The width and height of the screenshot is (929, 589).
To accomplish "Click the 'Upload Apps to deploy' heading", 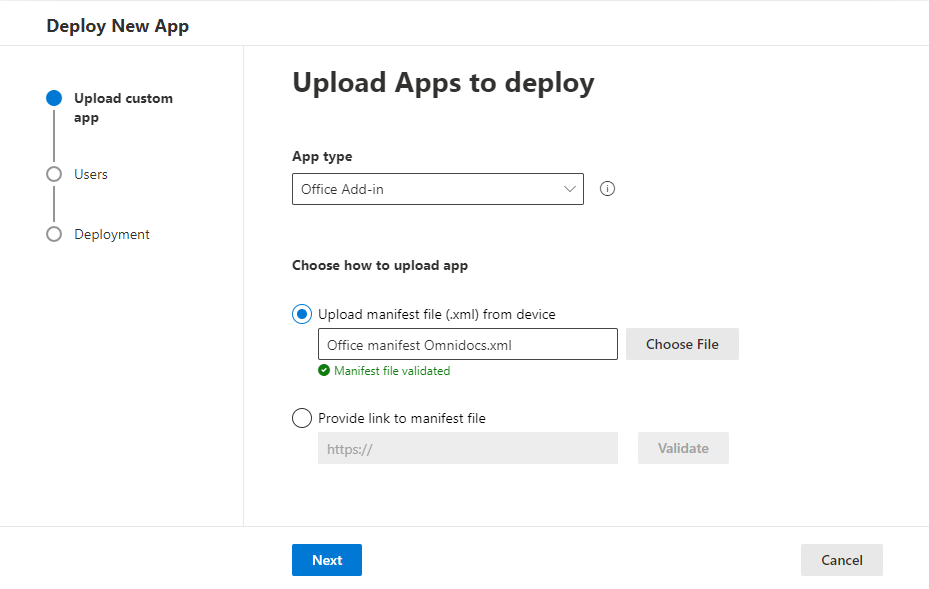I will tap(443, 83).
